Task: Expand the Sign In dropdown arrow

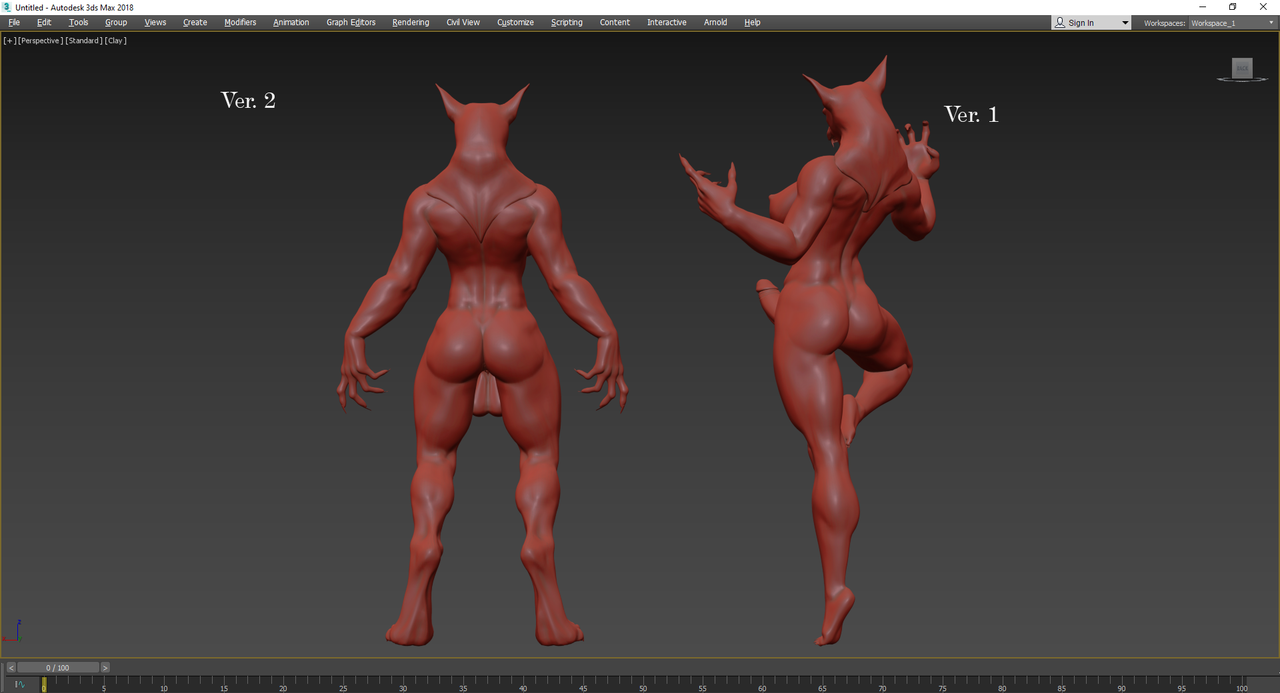Action: pos(1124,23)
